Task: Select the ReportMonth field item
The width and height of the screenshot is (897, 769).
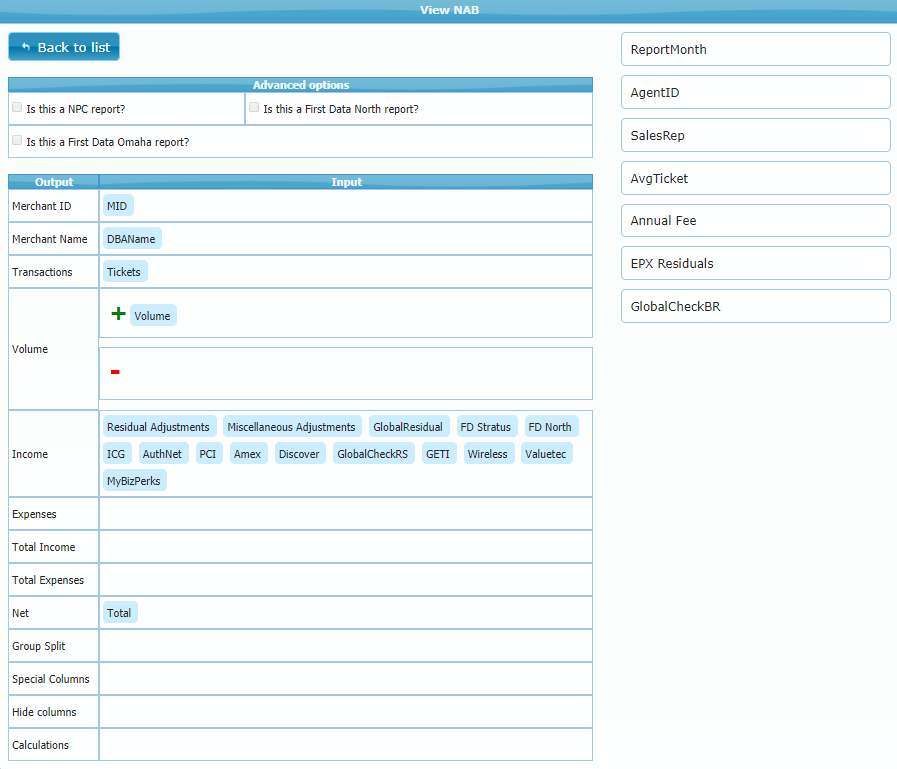Action: click(755, 49)
